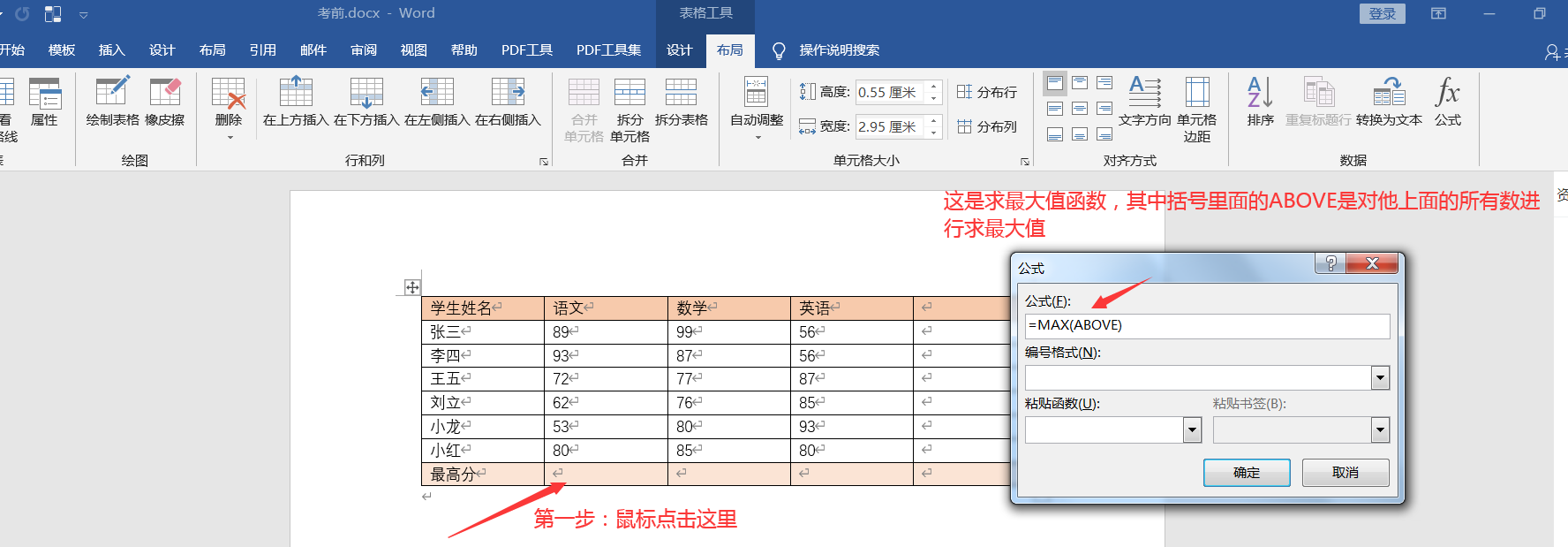Click Convert to Text (转换为文本)

1389,103
